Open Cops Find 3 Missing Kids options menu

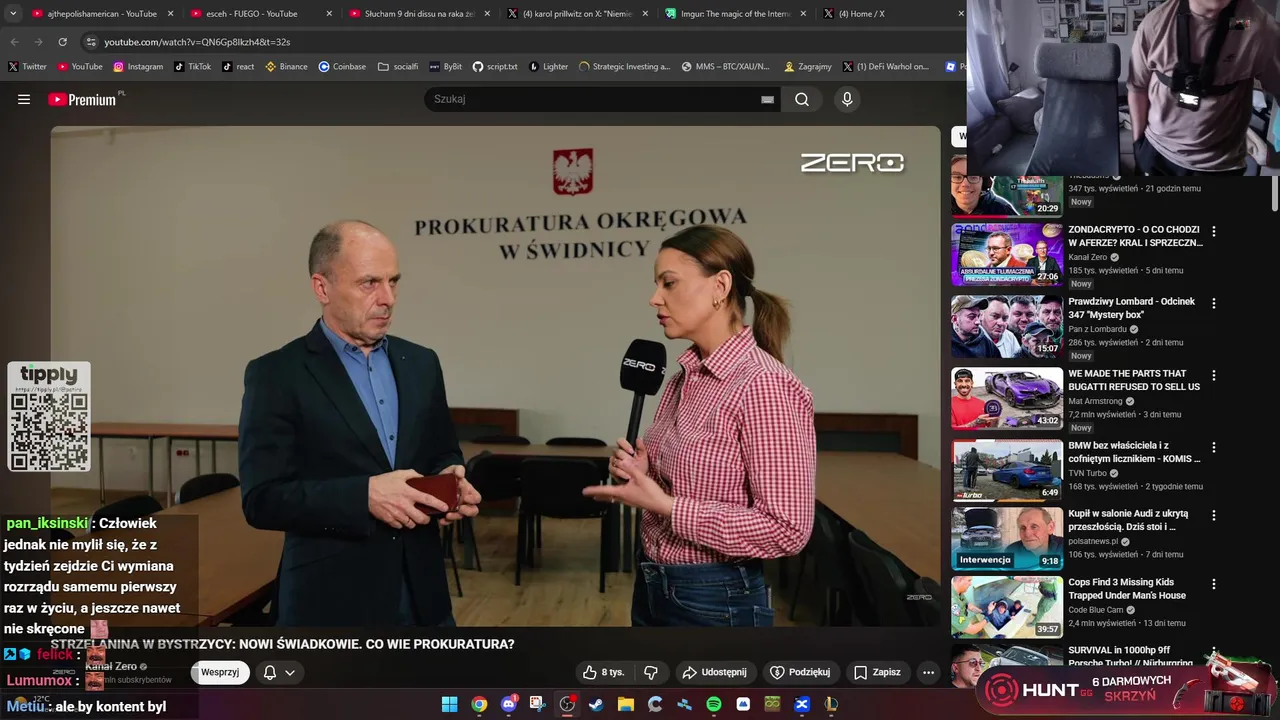coord(1214,583)
